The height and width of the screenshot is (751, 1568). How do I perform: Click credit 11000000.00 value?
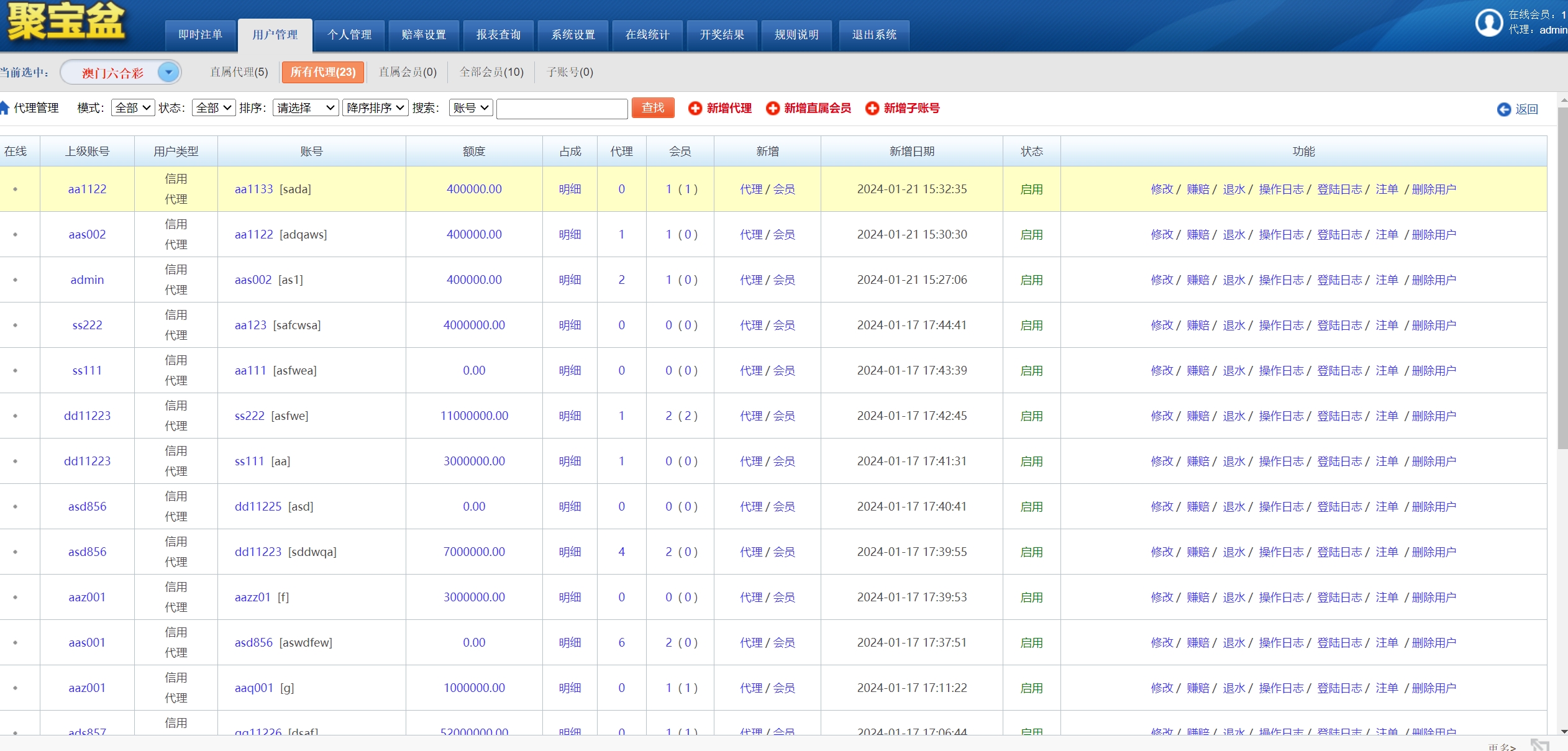tap(474, 416)
